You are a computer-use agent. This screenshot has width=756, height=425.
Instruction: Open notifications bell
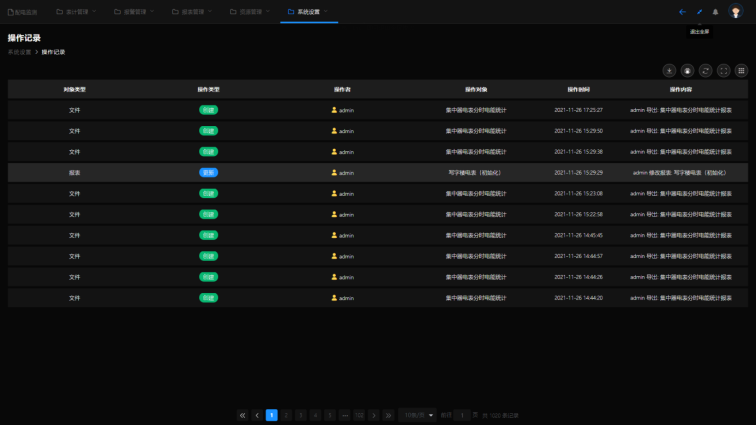(x=716, y=12)
